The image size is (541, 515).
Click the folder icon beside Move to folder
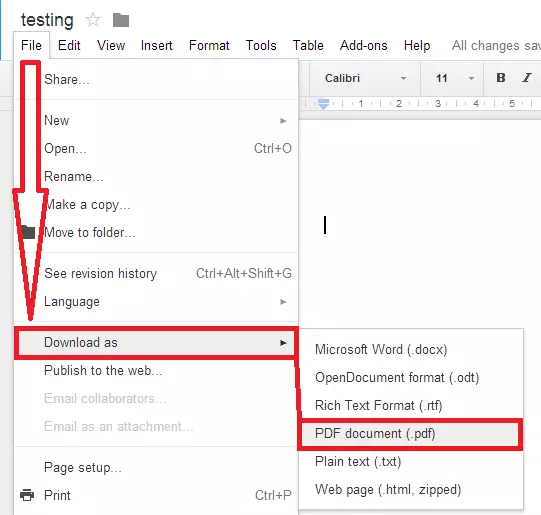(28, 232)
